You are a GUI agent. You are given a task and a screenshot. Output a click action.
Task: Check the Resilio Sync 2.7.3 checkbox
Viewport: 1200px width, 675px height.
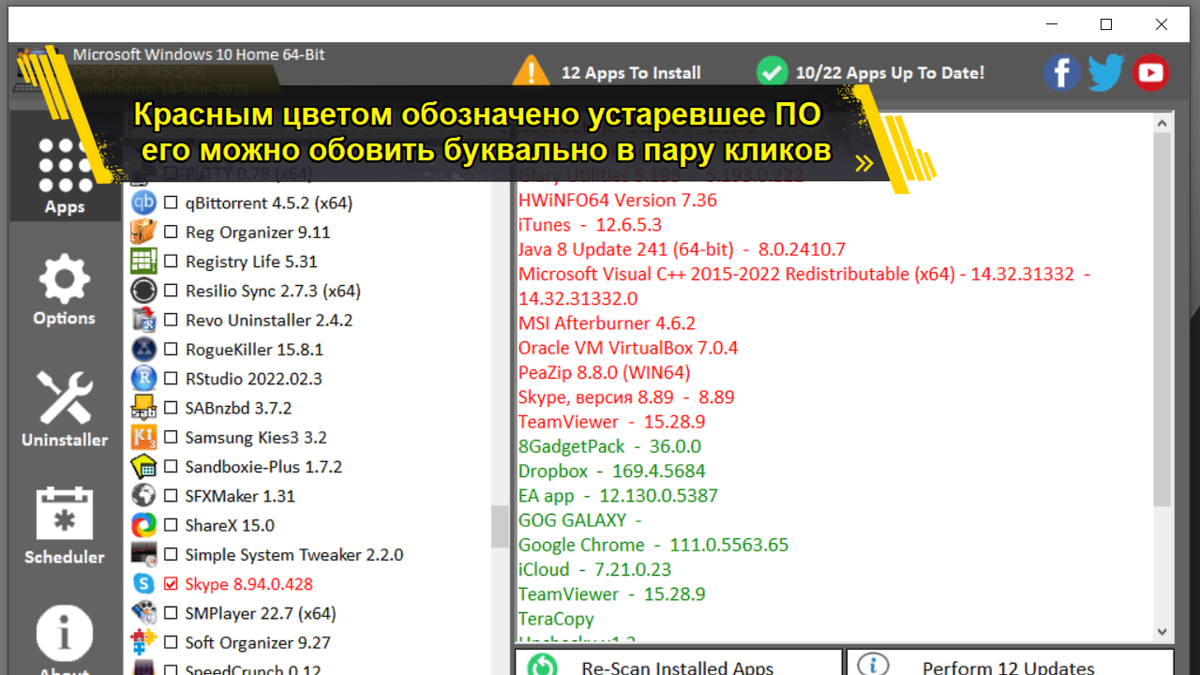pos(171,291)
